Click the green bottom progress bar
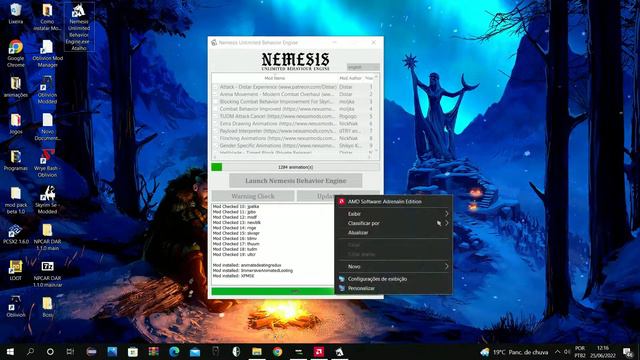The height and width of the screenshot is (360, 640). 273,291
